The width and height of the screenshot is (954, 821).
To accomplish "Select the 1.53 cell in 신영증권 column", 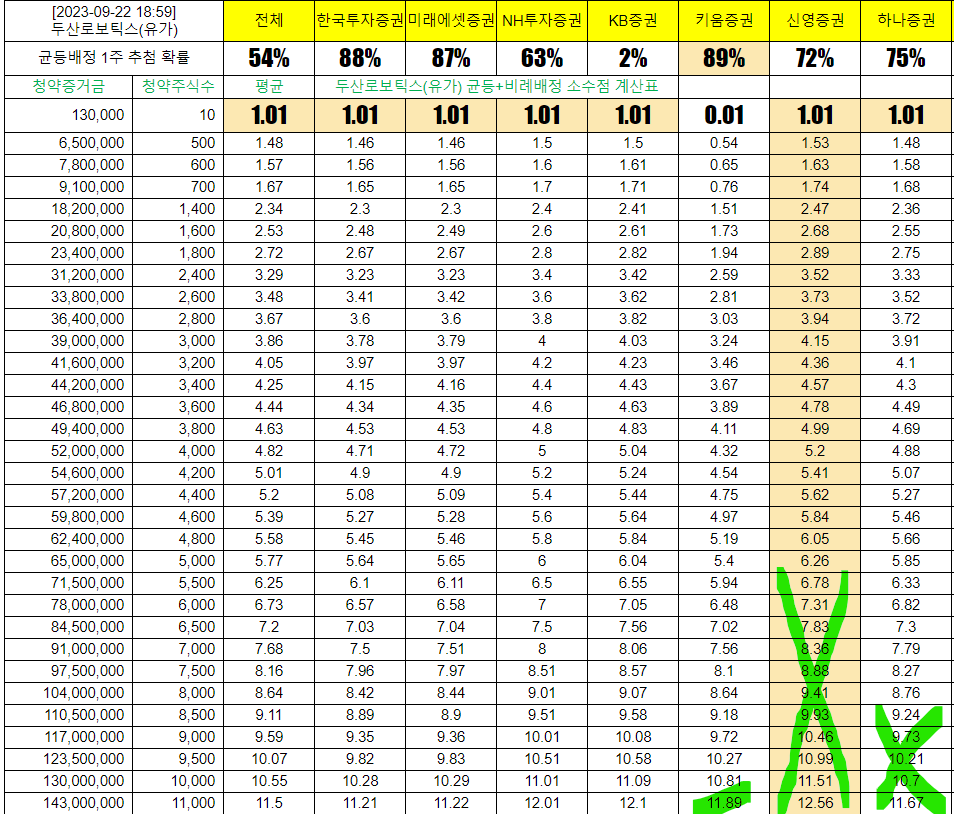I will (x=815, y=143).
